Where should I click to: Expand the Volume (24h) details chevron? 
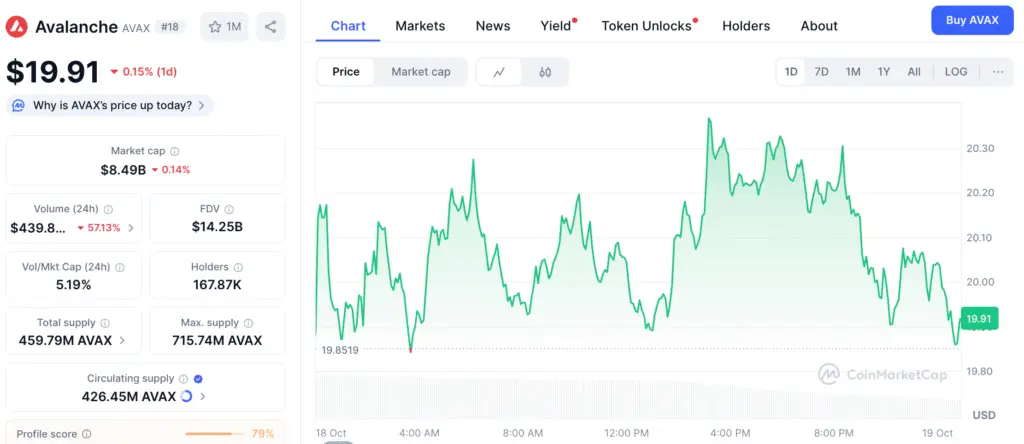click(132, 228)
